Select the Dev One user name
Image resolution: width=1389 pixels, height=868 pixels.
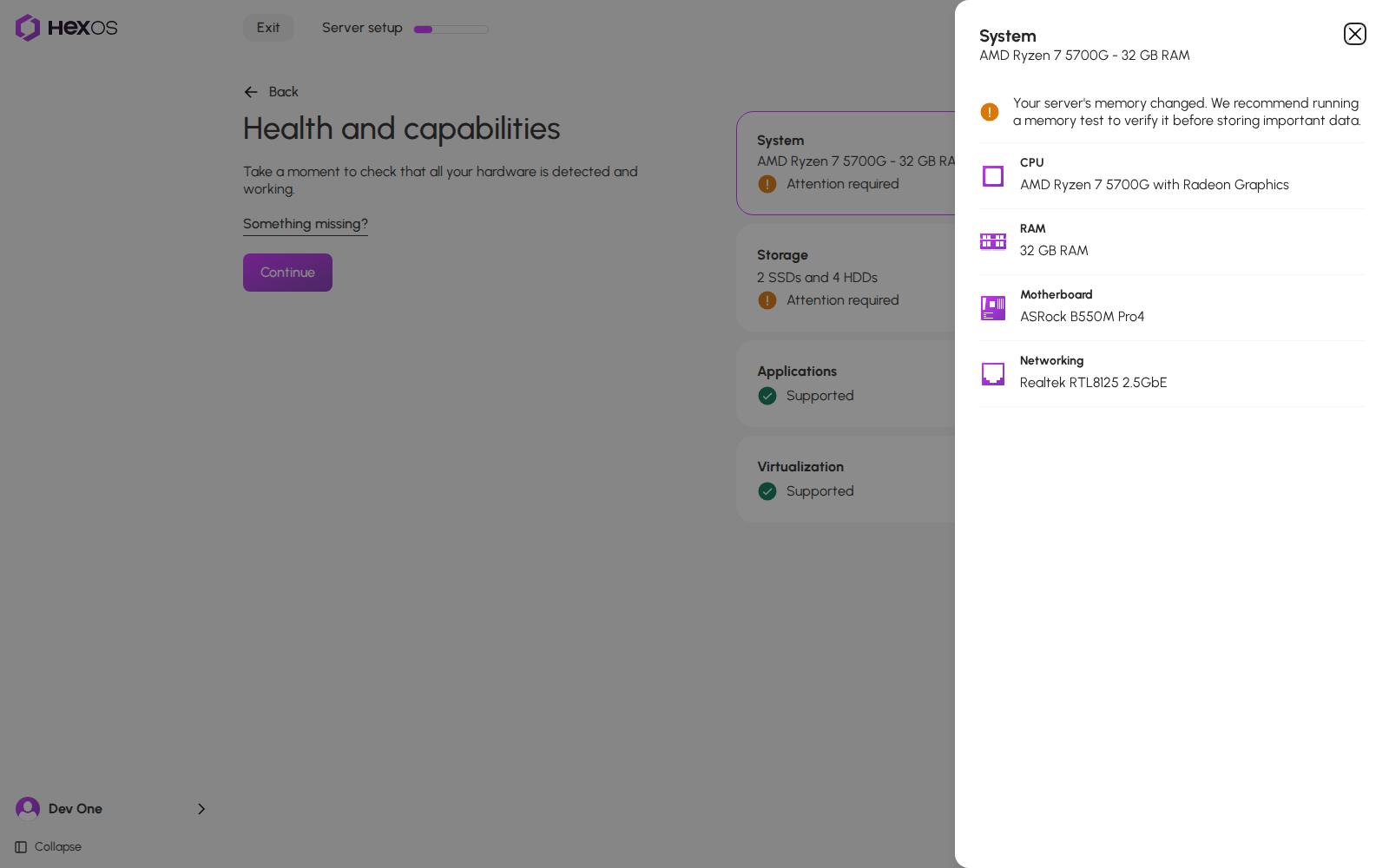76,809
